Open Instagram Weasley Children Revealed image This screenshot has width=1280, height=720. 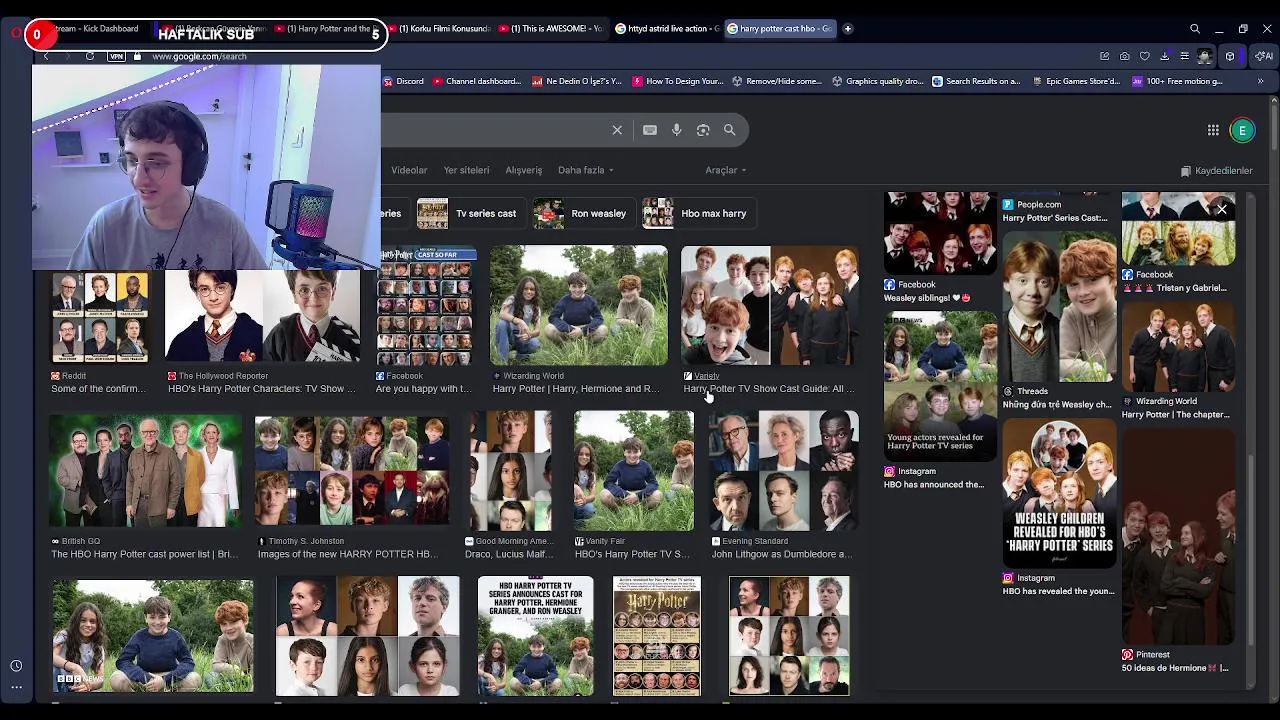pos(1059,493)
